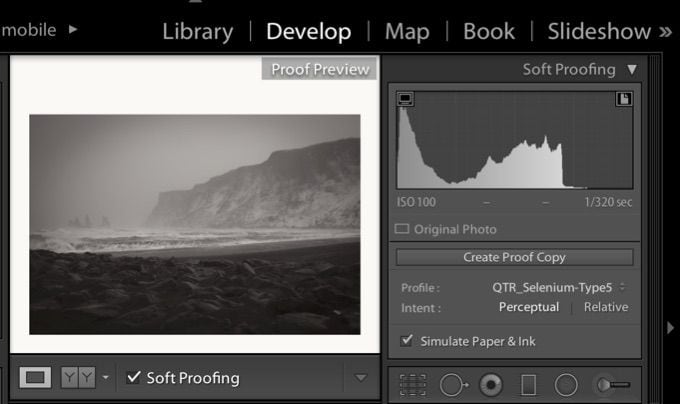Switch to the Map module
This screenshot has height=404, width=680.
point(407,31)
